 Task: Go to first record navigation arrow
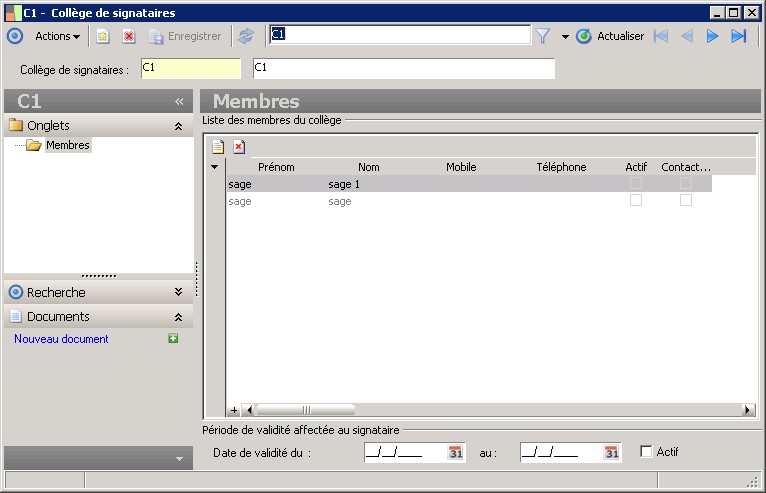661,36
